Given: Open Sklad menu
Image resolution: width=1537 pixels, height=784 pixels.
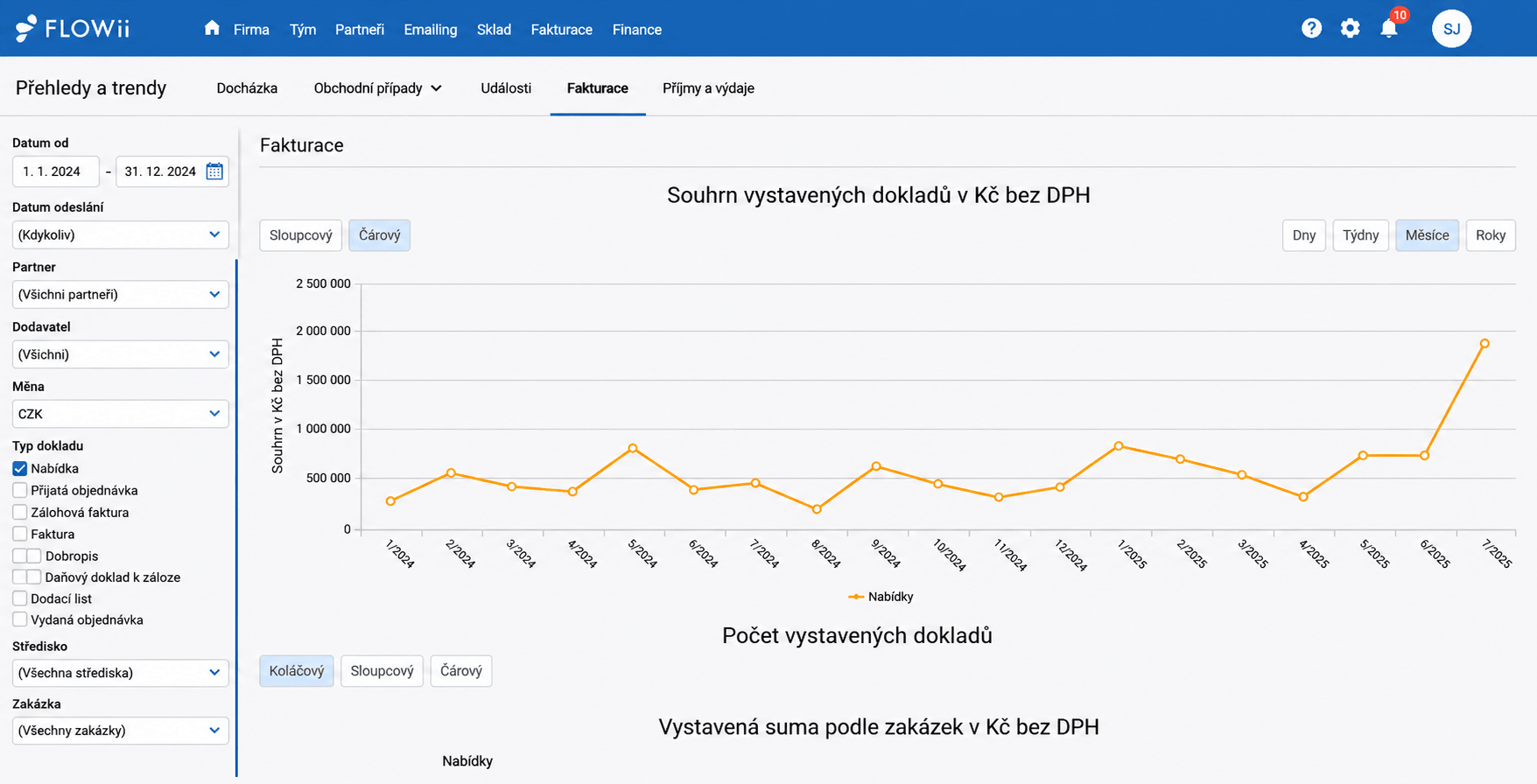Looking at the screenshot, I should [x=494, y=30].
